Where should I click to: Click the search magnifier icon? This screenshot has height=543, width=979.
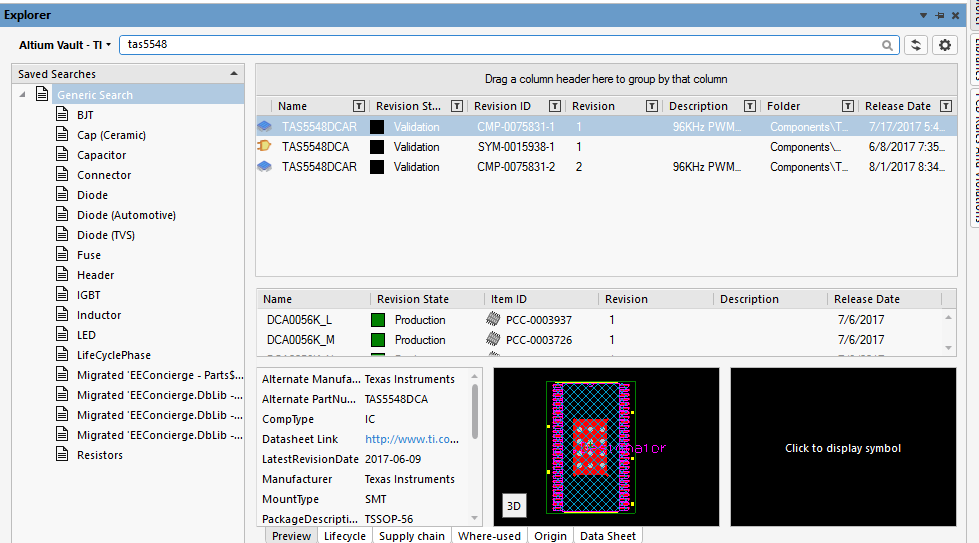pyautogui.click(x=887, y=45)
